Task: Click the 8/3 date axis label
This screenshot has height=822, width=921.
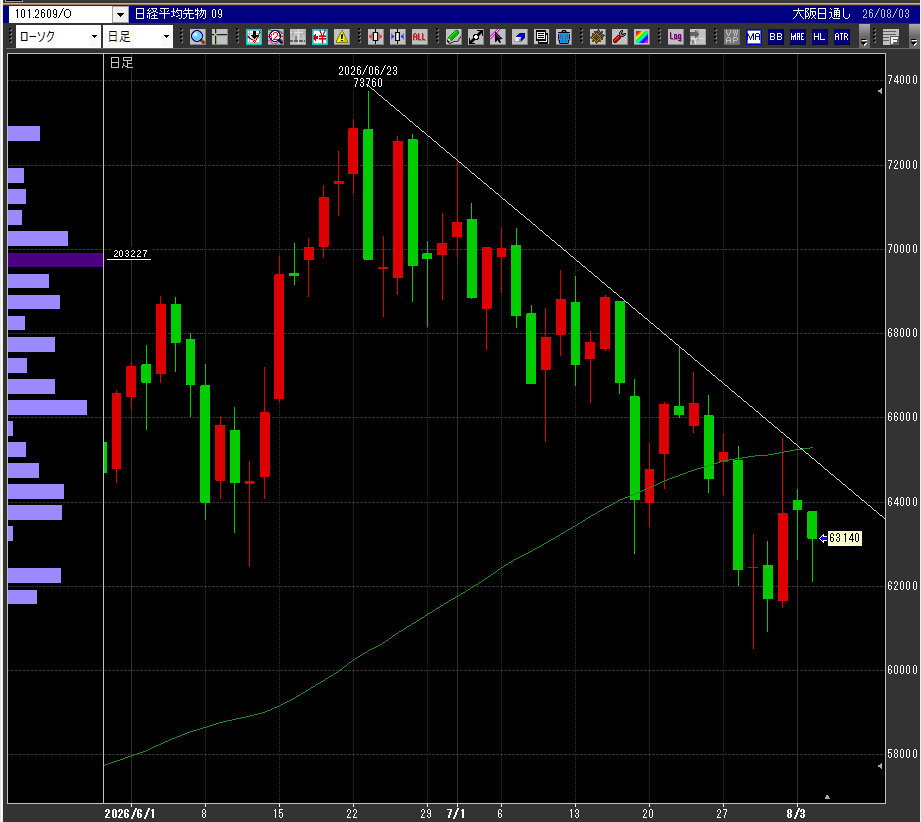Action: 796,814
